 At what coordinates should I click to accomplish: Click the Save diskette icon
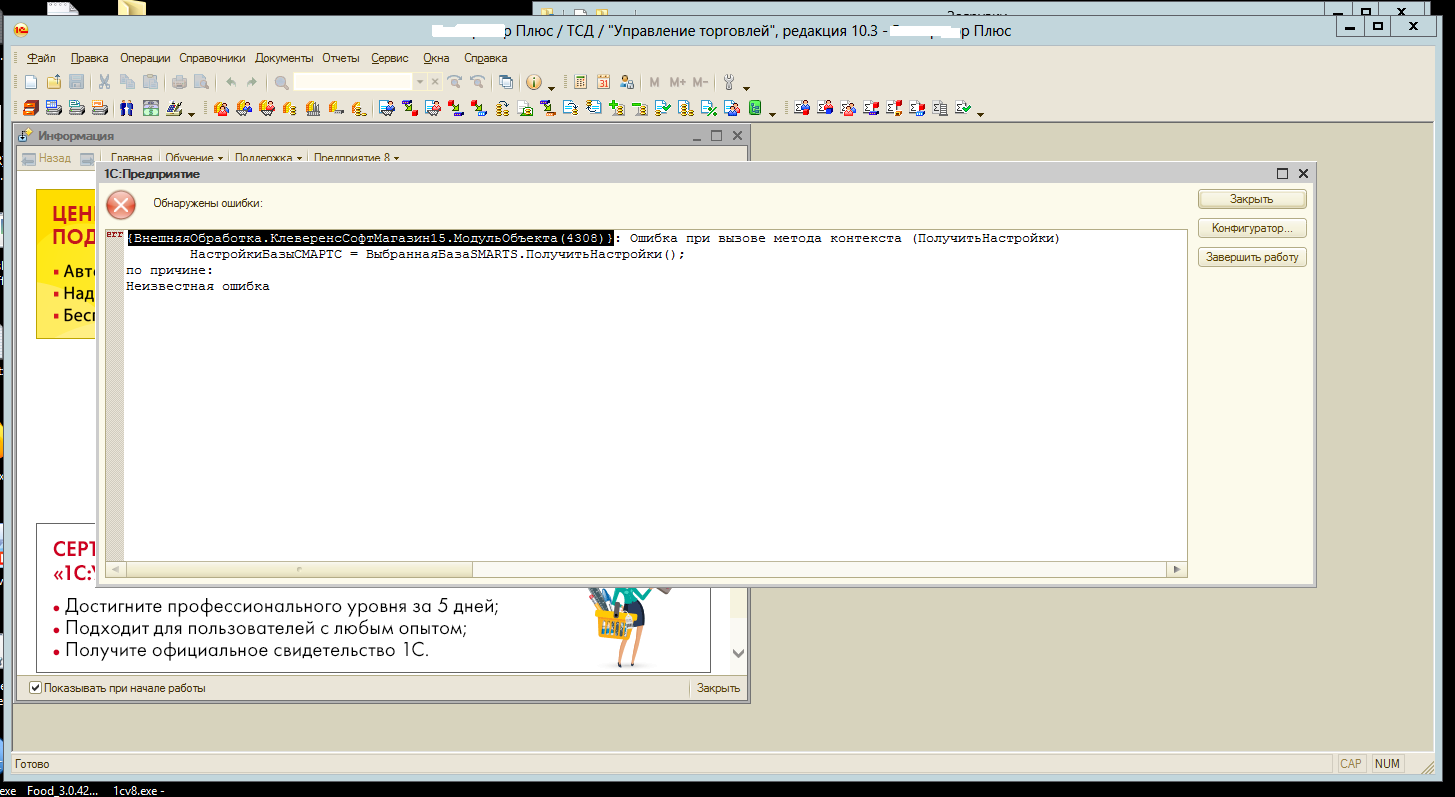76,82
